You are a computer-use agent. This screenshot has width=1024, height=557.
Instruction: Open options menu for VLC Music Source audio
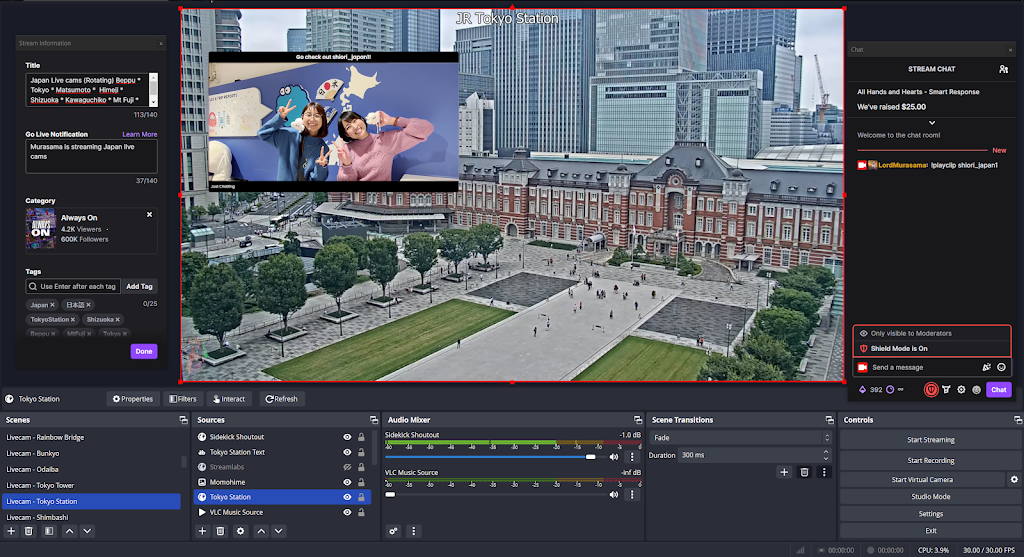pyautogui.click(x=631, y=494)
